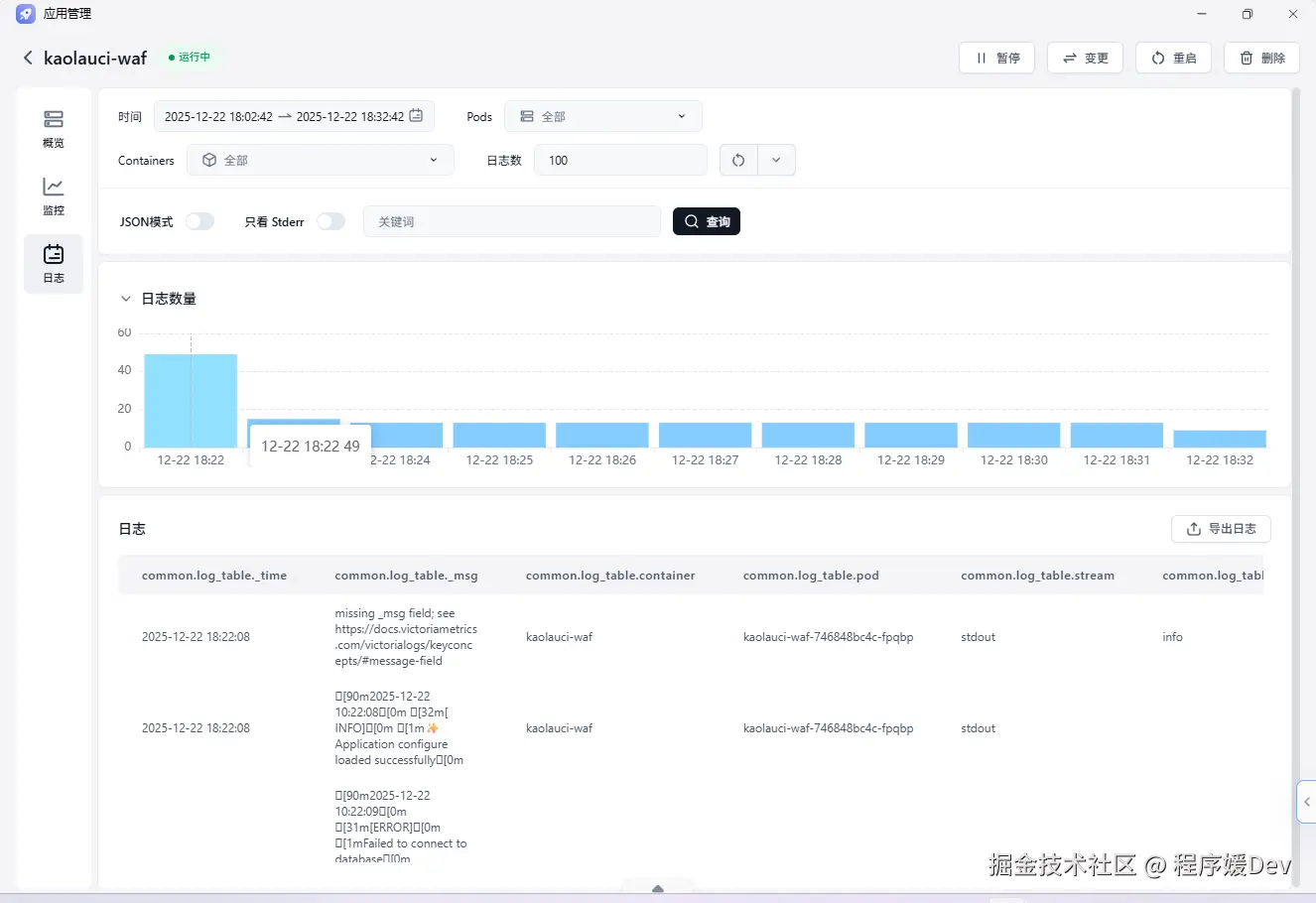Toggle the 只看 Stderr switch
The width and height of the screenshot is (1316, 903).
coord(330,221)
